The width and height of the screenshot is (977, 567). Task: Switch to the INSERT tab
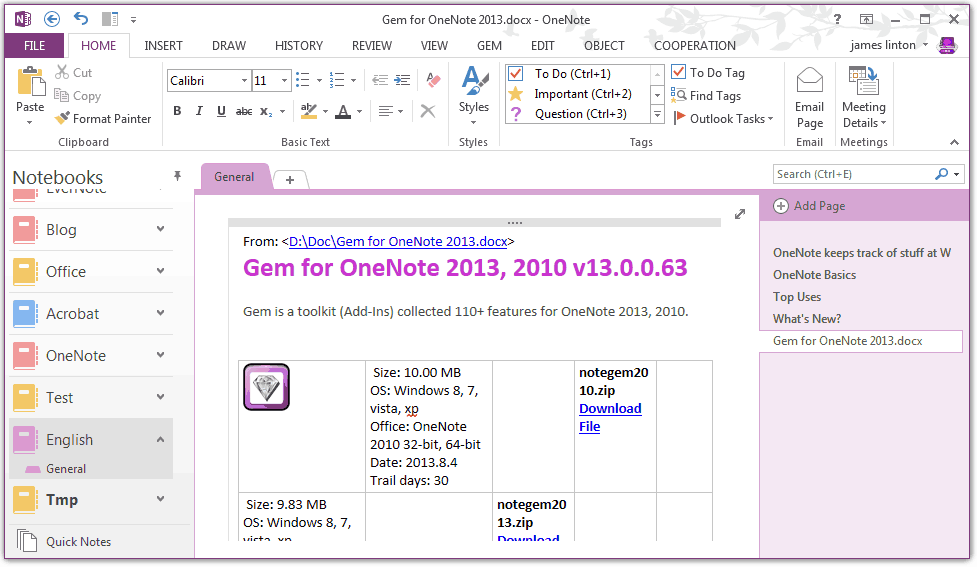163,45
